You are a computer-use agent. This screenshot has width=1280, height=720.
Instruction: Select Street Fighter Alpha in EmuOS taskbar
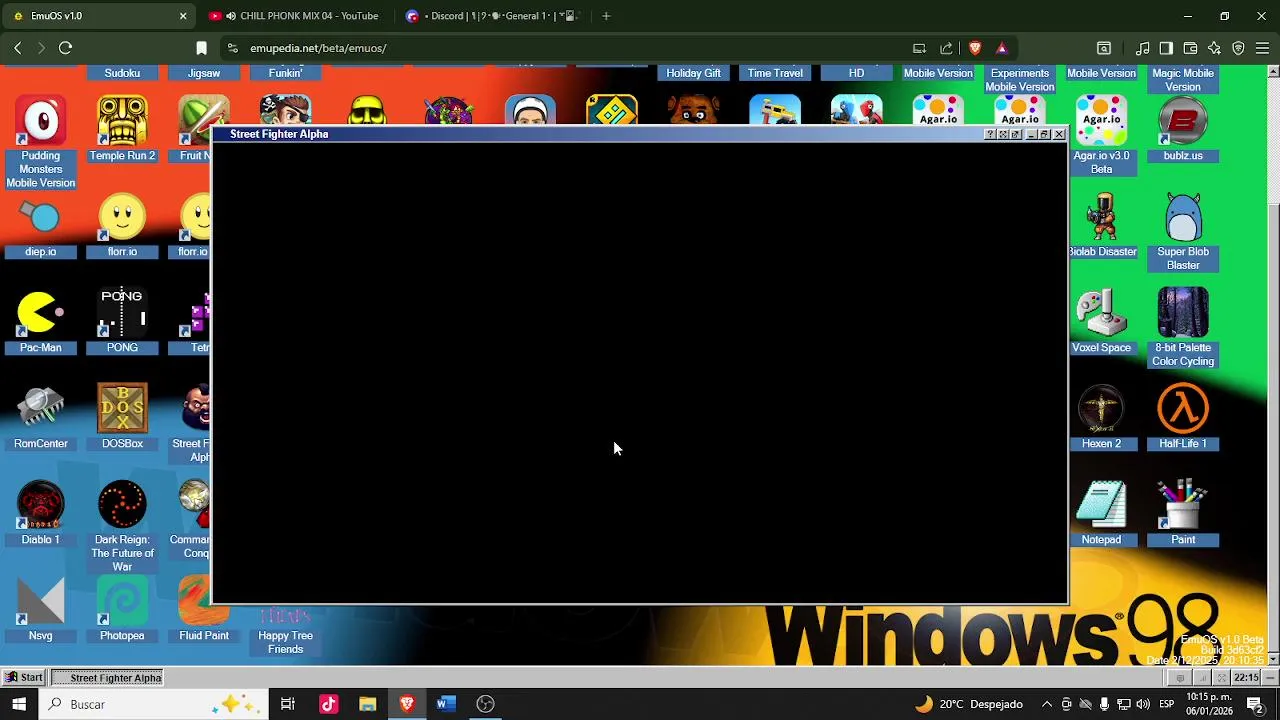point(108,677)
